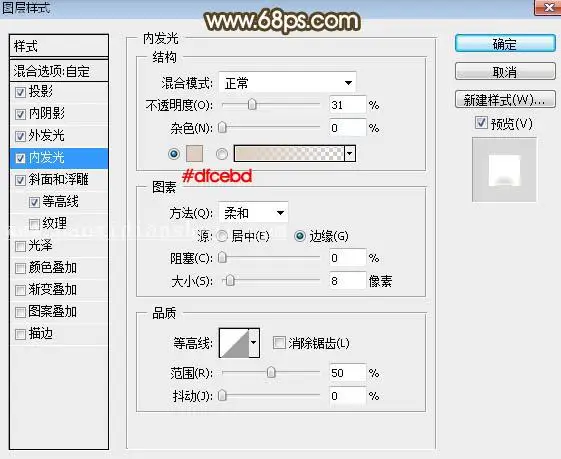Click 新建样式(W)... new style button
This screenshot has height=459, width=561.
click(505, 99)
